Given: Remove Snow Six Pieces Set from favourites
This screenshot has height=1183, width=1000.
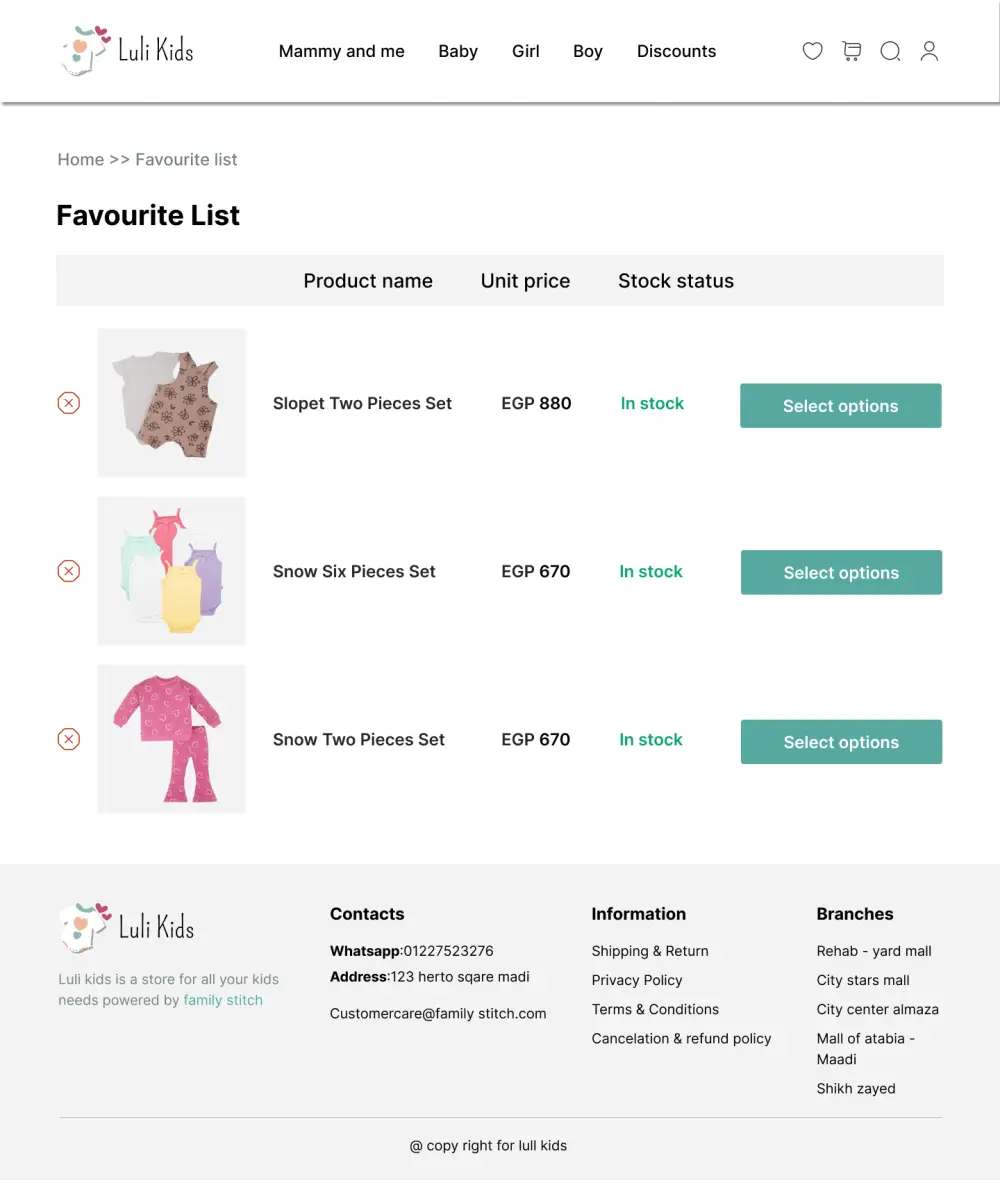Looking at the screenshot, I should coord(68,571).
